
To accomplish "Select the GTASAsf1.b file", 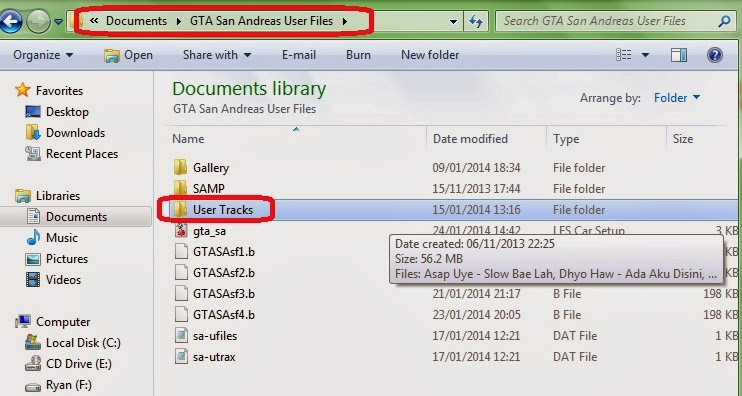I will (224, 252).
